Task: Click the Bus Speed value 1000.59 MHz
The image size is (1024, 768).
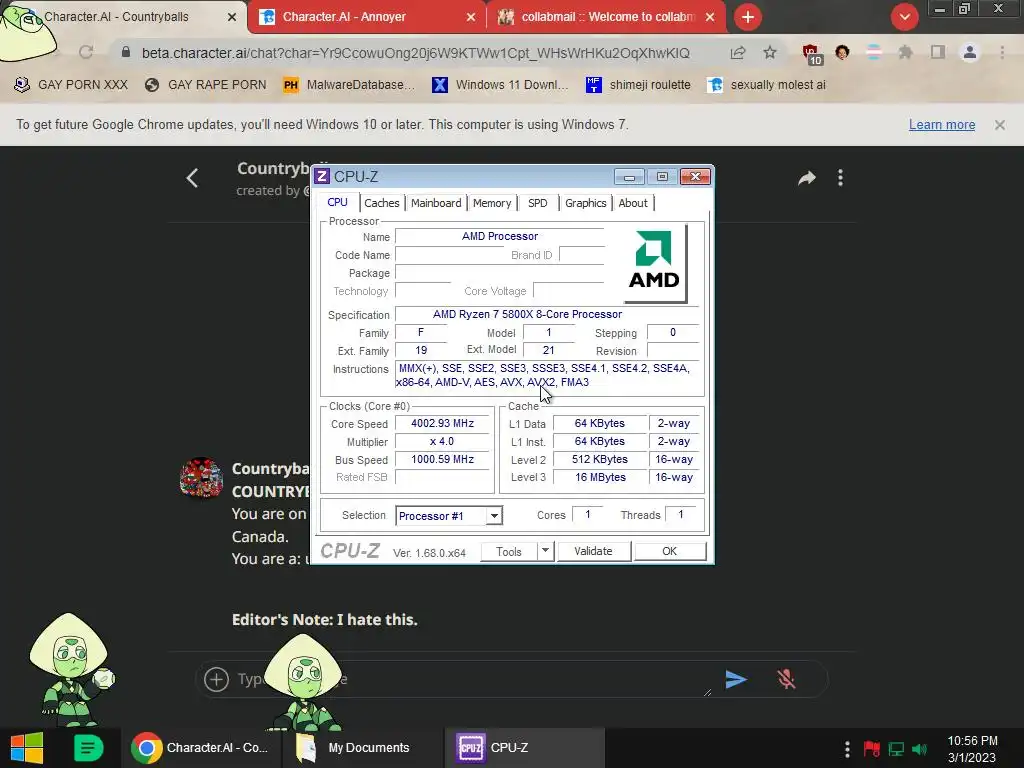Action: pos(442,459)
